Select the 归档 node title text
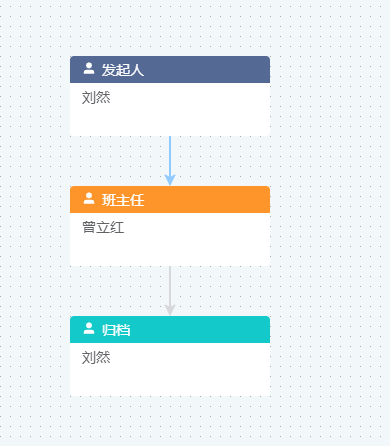The width and height of the screenshot is (390, 446). [x=116, y=330]
